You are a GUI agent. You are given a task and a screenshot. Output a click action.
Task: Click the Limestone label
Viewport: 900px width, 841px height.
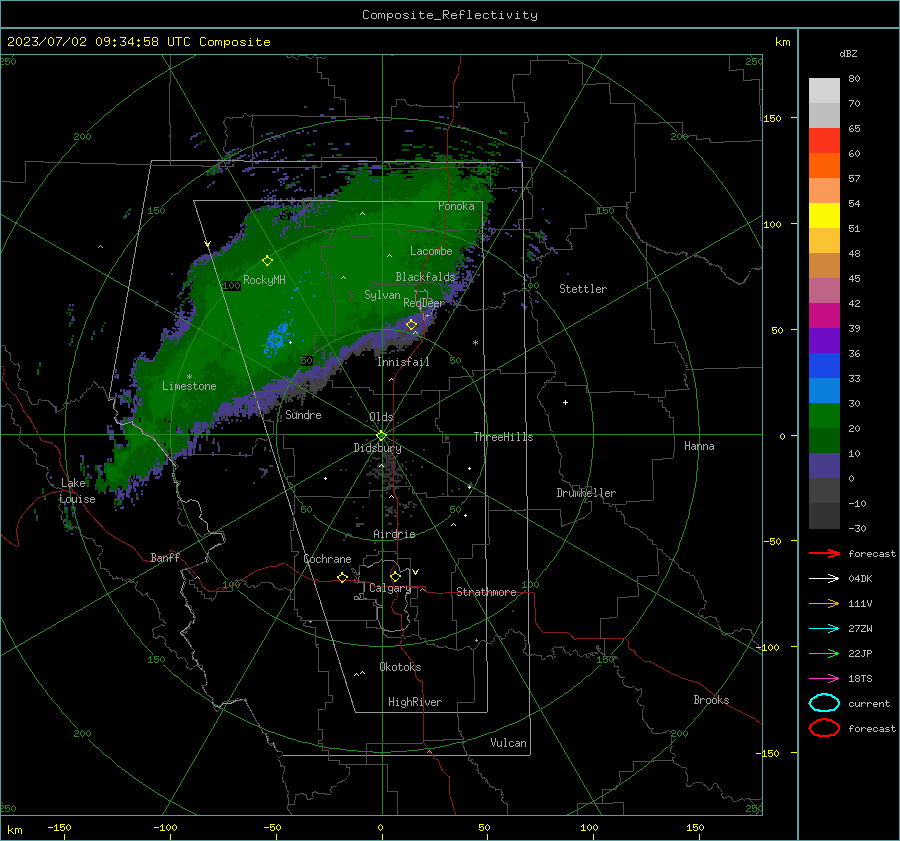tap(189, 386)
